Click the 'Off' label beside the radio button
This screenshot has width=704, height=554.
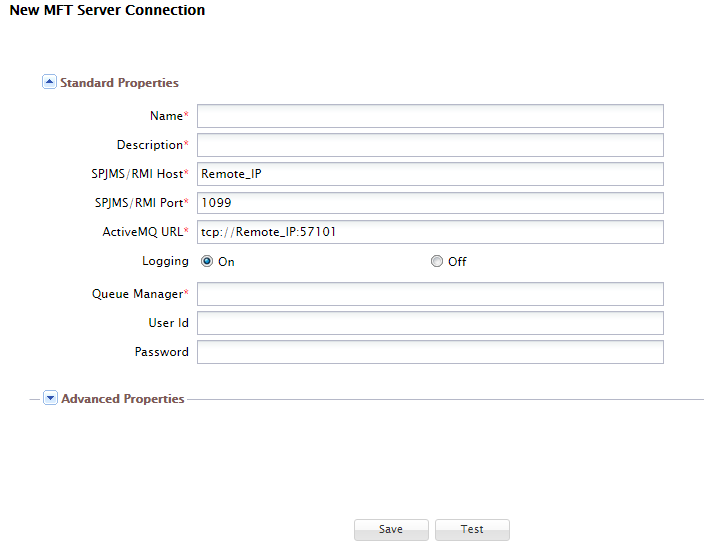point(457,262)
